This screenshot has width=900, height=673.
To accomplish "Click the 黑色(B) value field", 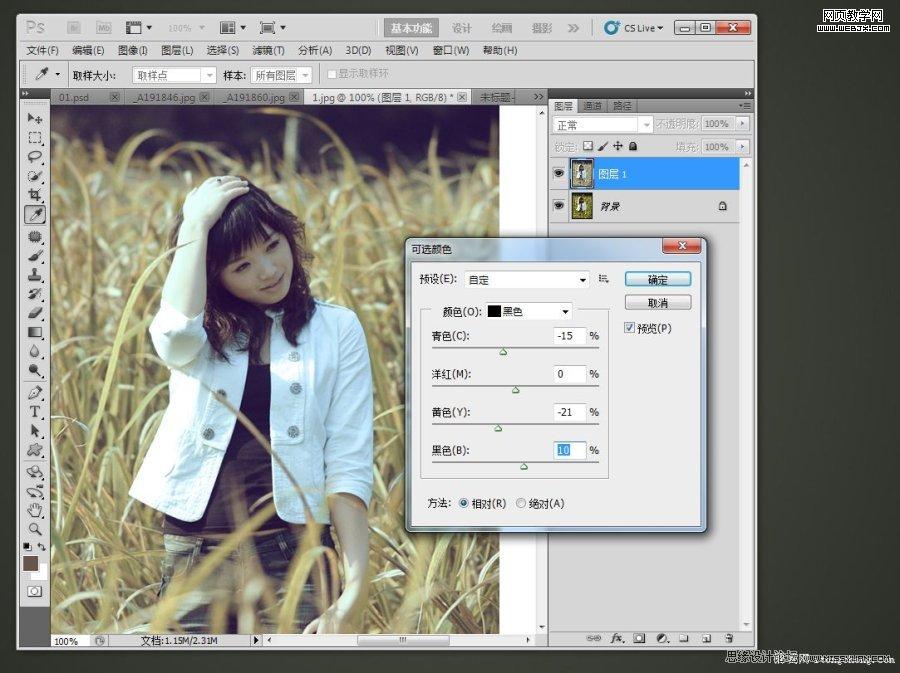I will [x=569, y=450].
